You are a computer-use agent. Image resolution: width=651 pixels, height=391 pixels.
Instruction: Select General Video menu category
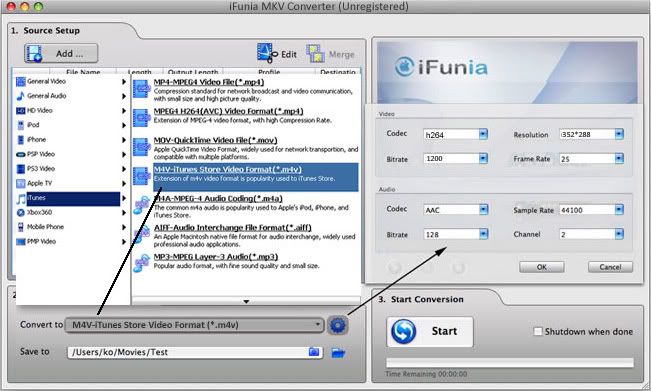[71, 81]
